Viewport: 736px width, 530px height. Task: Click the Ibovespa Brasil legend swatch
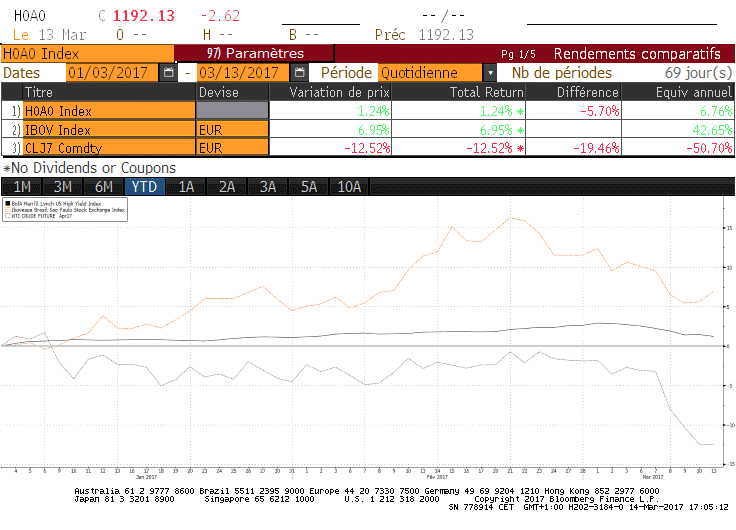8,210
